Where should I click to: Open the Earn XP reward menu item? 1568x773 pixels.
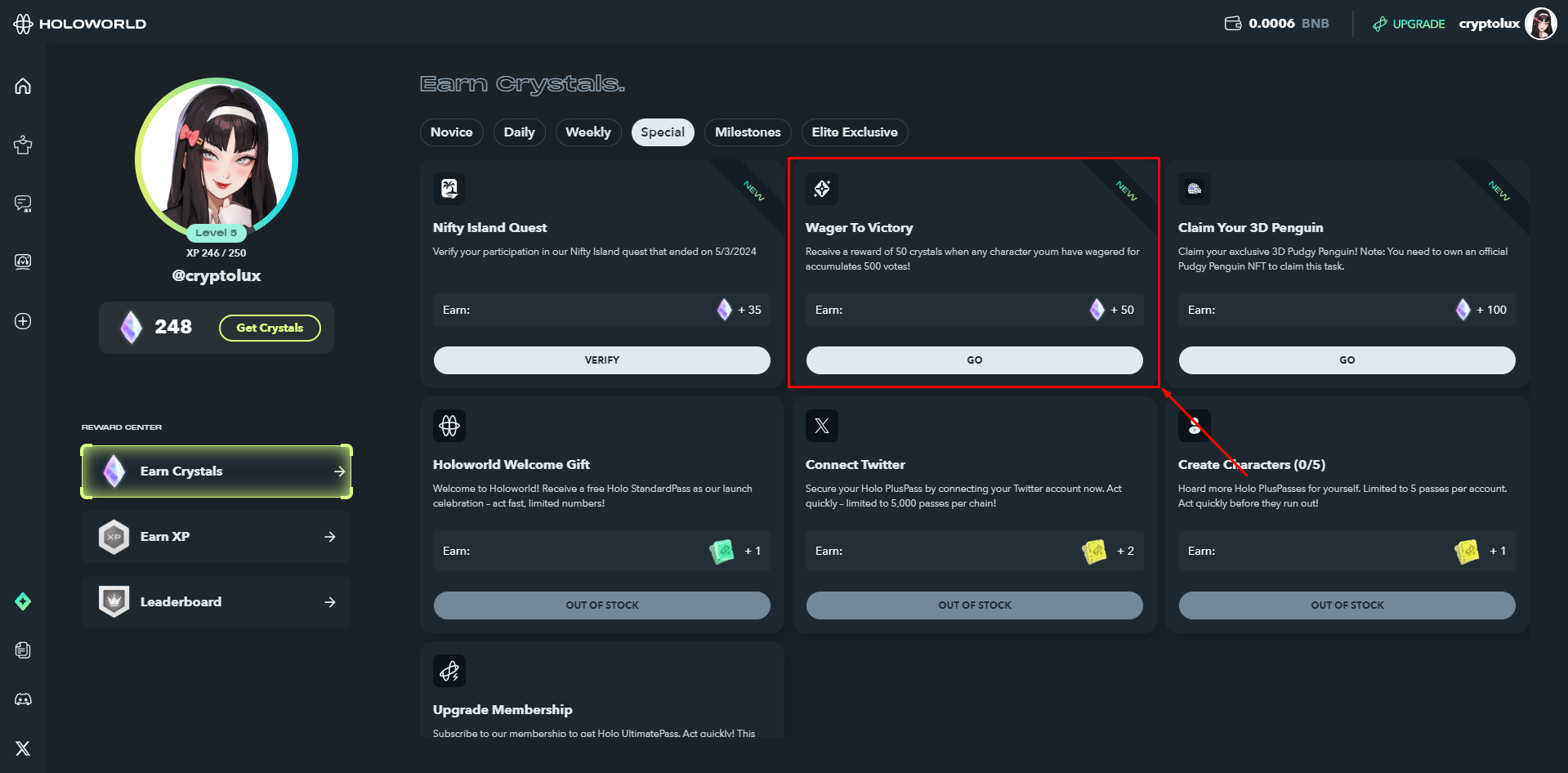pos(217,537)
